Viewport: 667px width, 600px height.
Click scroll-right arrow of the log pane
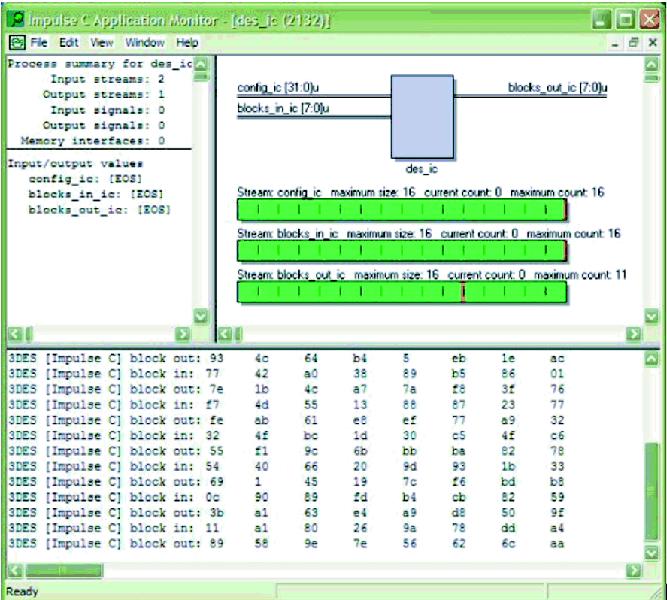tap(632, 570)
